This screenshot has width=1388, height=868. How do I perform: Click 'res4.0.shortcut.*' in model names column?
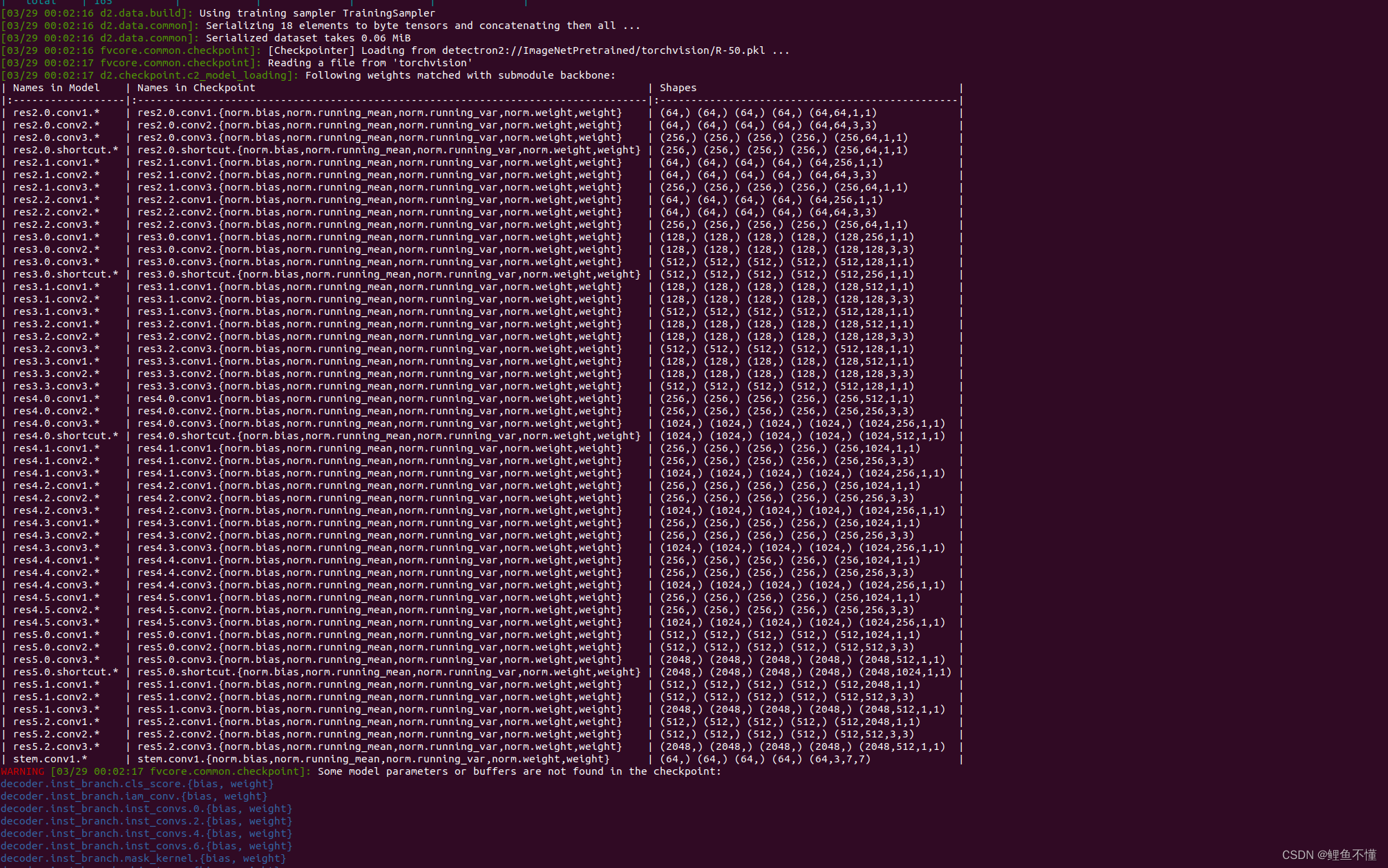point(66,436)
